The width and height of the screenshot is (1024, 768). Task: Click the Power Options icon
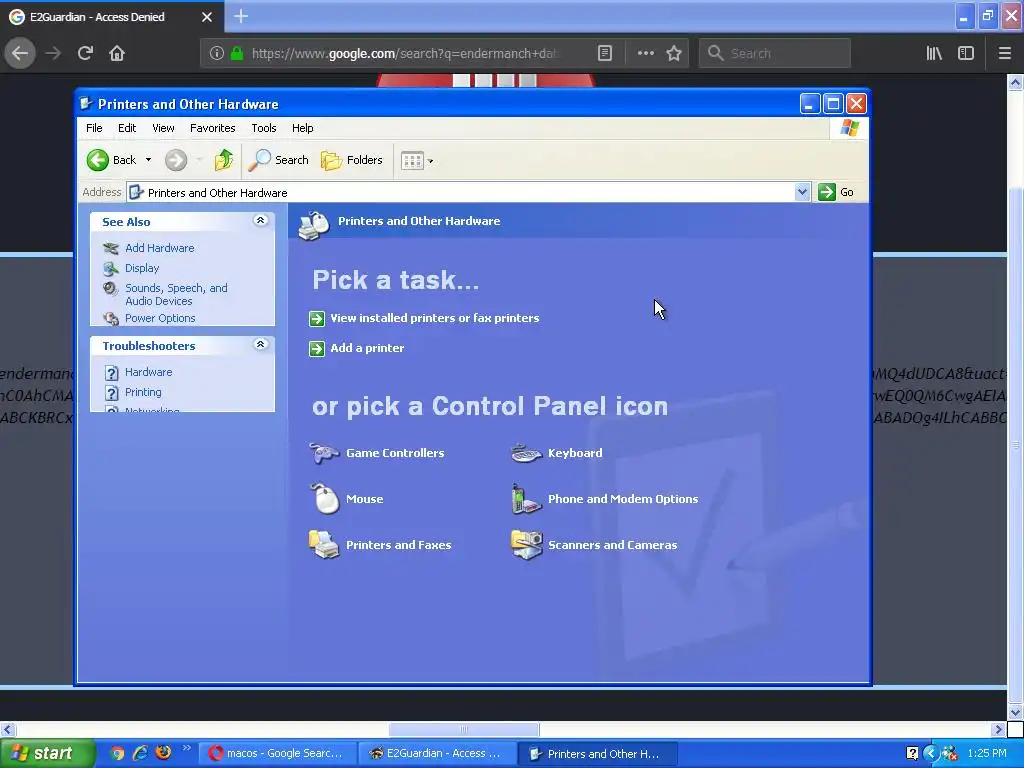click(x=111, y=319)
